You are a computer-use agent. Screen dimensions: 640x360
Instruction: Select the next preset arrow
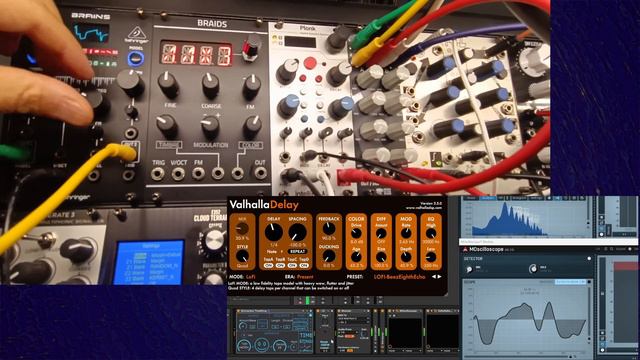coord(439,277)
